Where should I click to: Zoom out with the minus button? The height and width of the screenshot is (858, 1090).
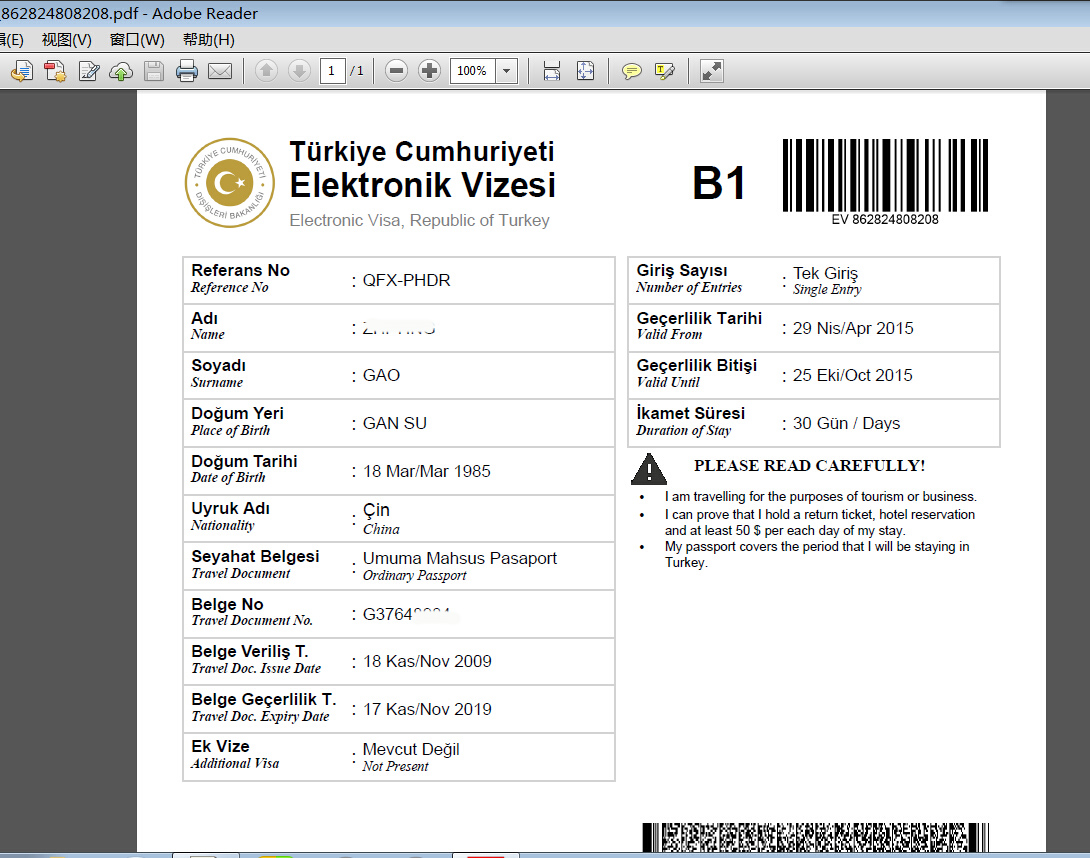coord(396,71)
